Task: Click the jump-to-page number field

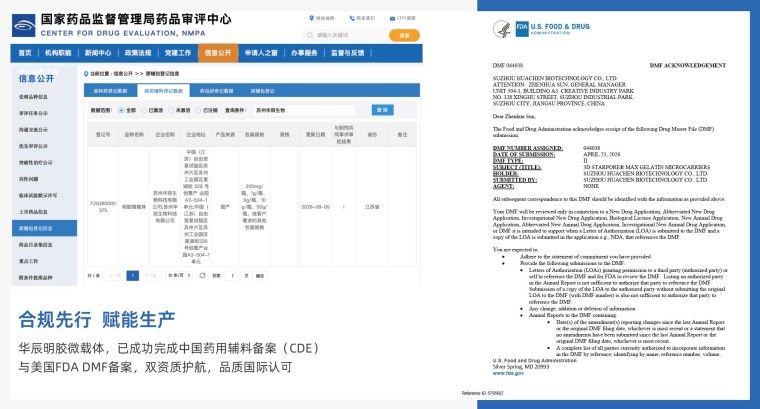Action: pyautogui.click(x=232, y=276)
